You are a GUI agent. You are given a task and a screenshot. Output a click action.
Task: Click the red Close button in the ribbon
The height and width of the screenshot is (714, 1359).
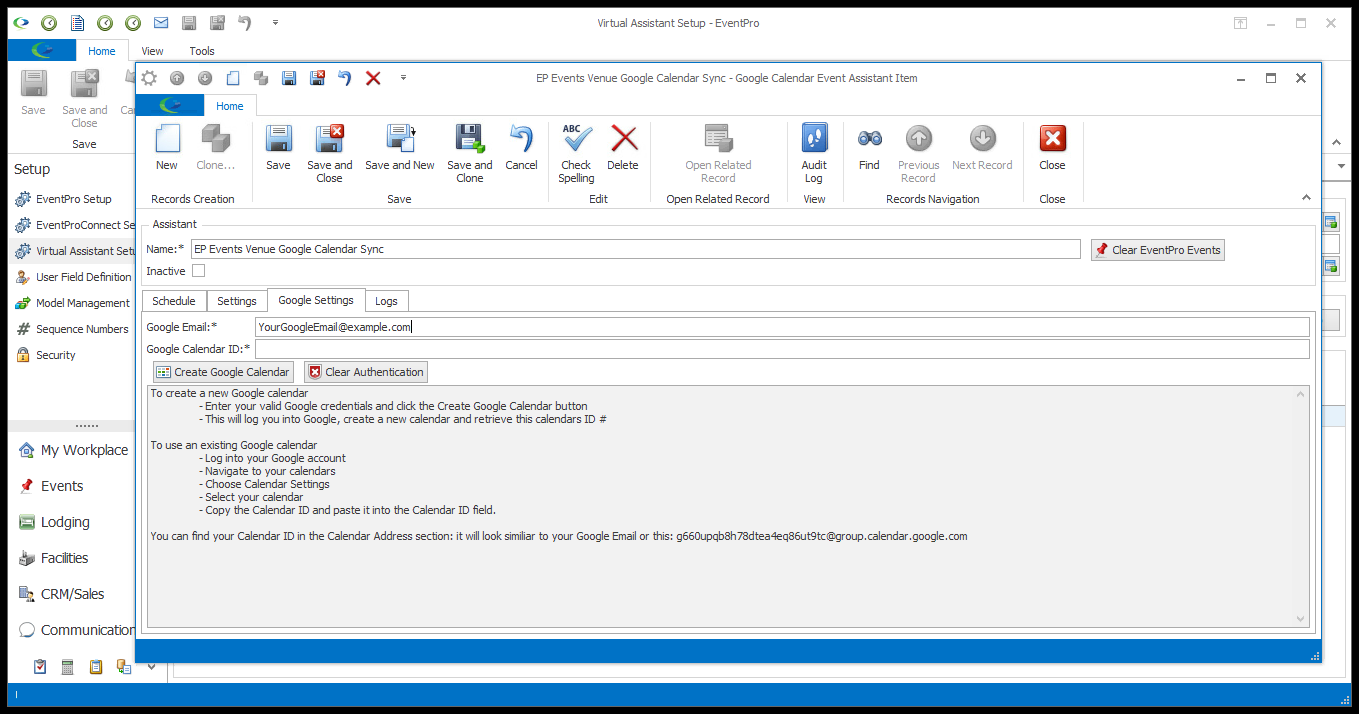click(x=1052, y=148)
